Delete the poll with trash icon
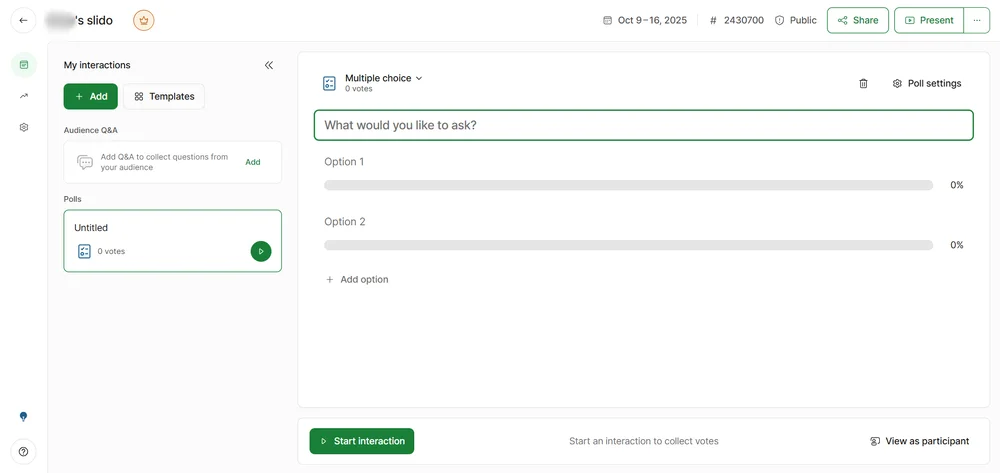 pos(863,84)
